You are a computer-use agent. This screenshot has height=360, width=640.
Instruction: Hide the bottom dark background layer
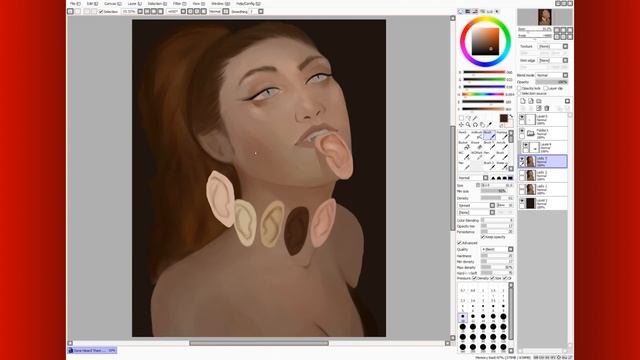(x=522, y=201)
